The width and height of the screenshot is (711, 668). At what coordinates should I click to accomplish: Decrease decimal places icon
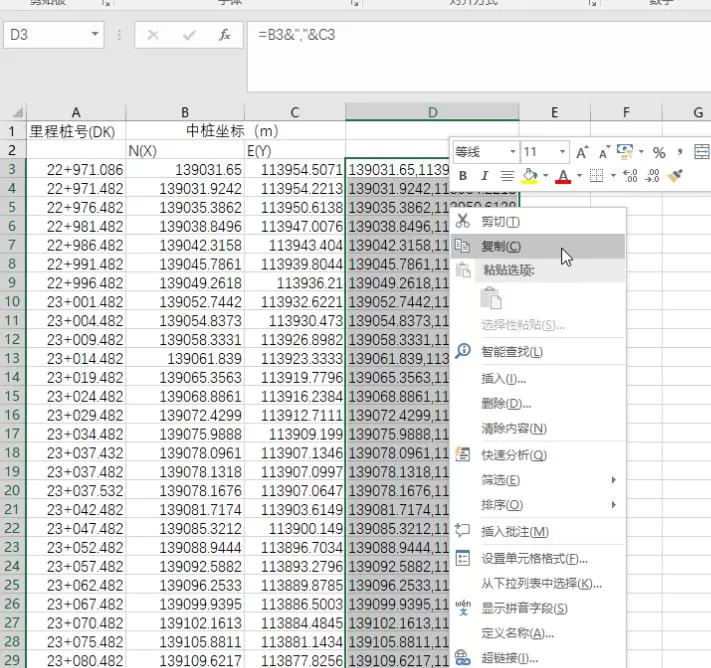652,176
